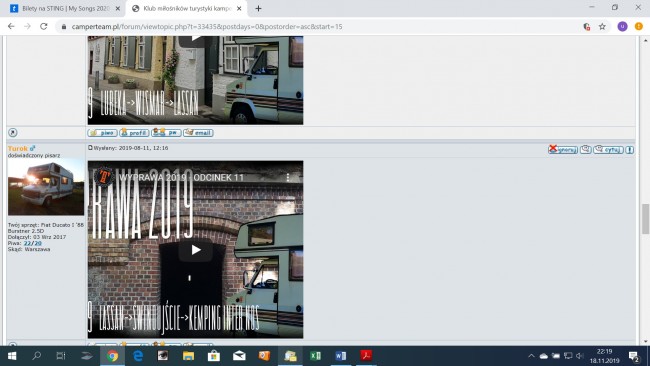Image resolution: width=650 pixels, height=366 pixels.
Task: Click the page vertical scrollbar thumb
Action: pyautogui.click(x=645, y=219)
